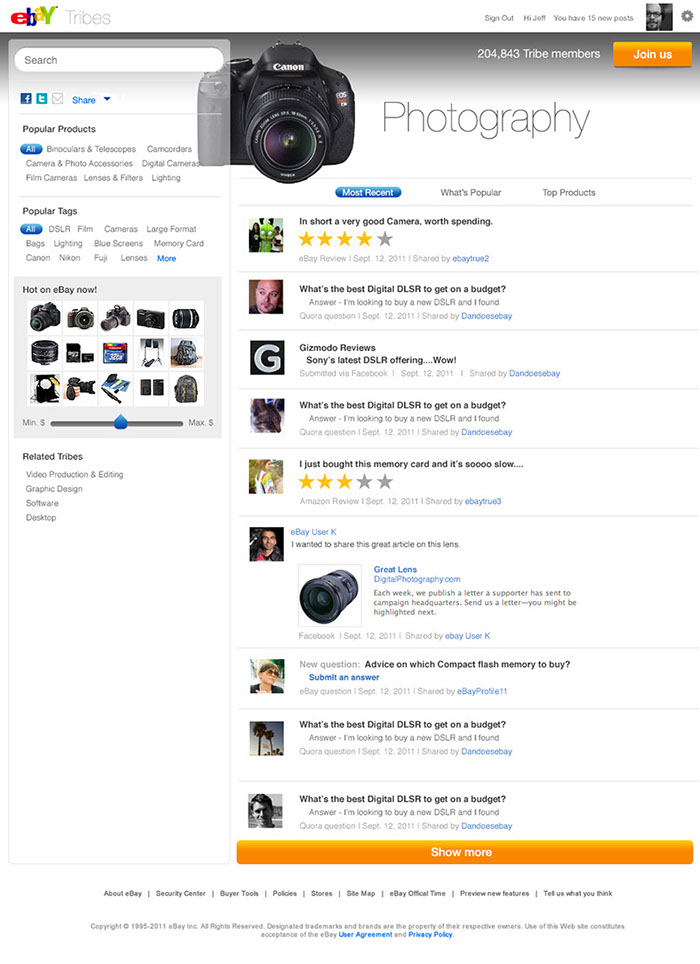Click the blue price range slider handle
The image size is (700, 964).
(x=121, y=421)
